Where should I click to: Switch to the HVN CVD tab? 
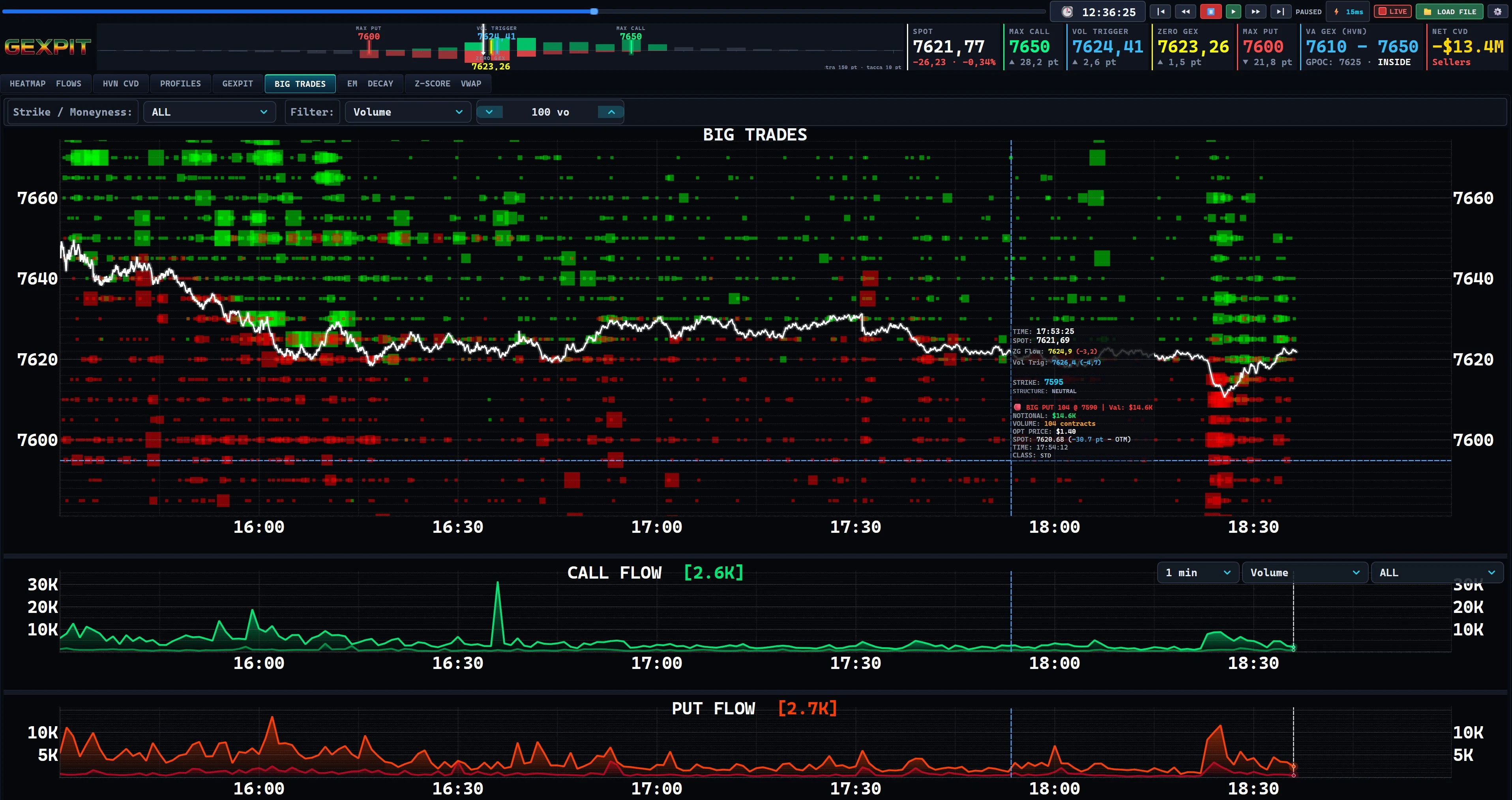pyautogui.click(x=120, y=84)
